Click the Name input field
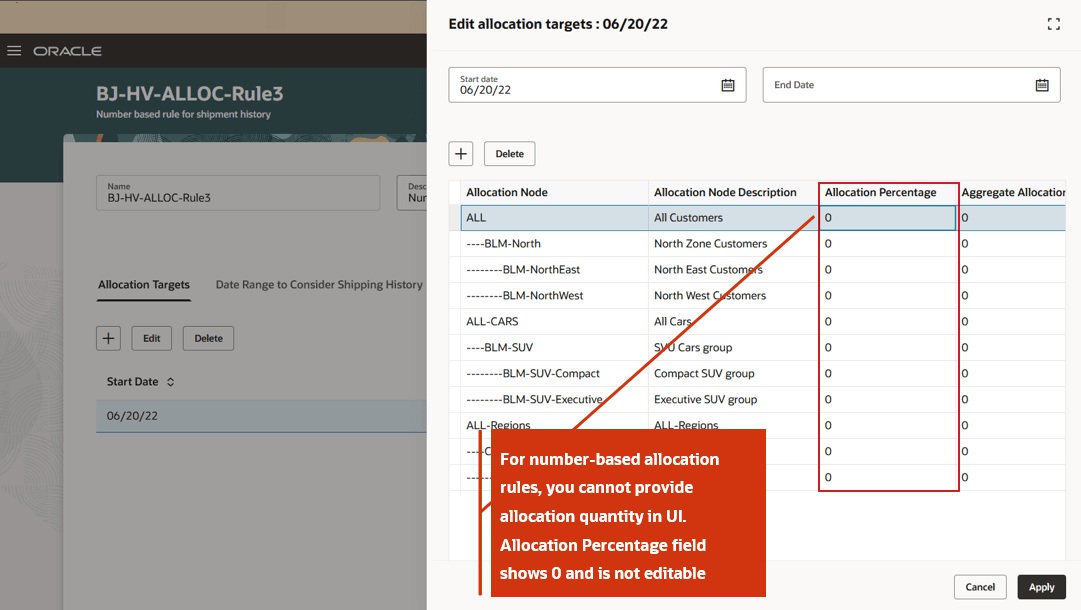This screenshot has height=610, width=1081. (238, 192)
